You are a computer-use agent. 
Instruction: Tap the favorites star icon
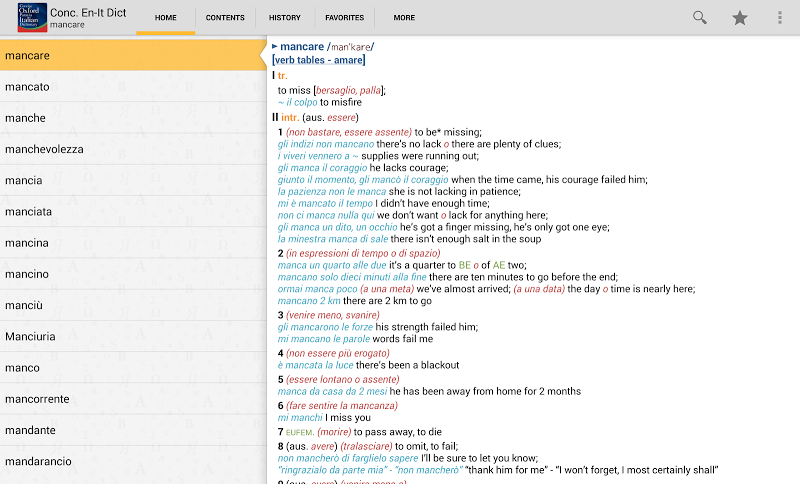point(740,17)
